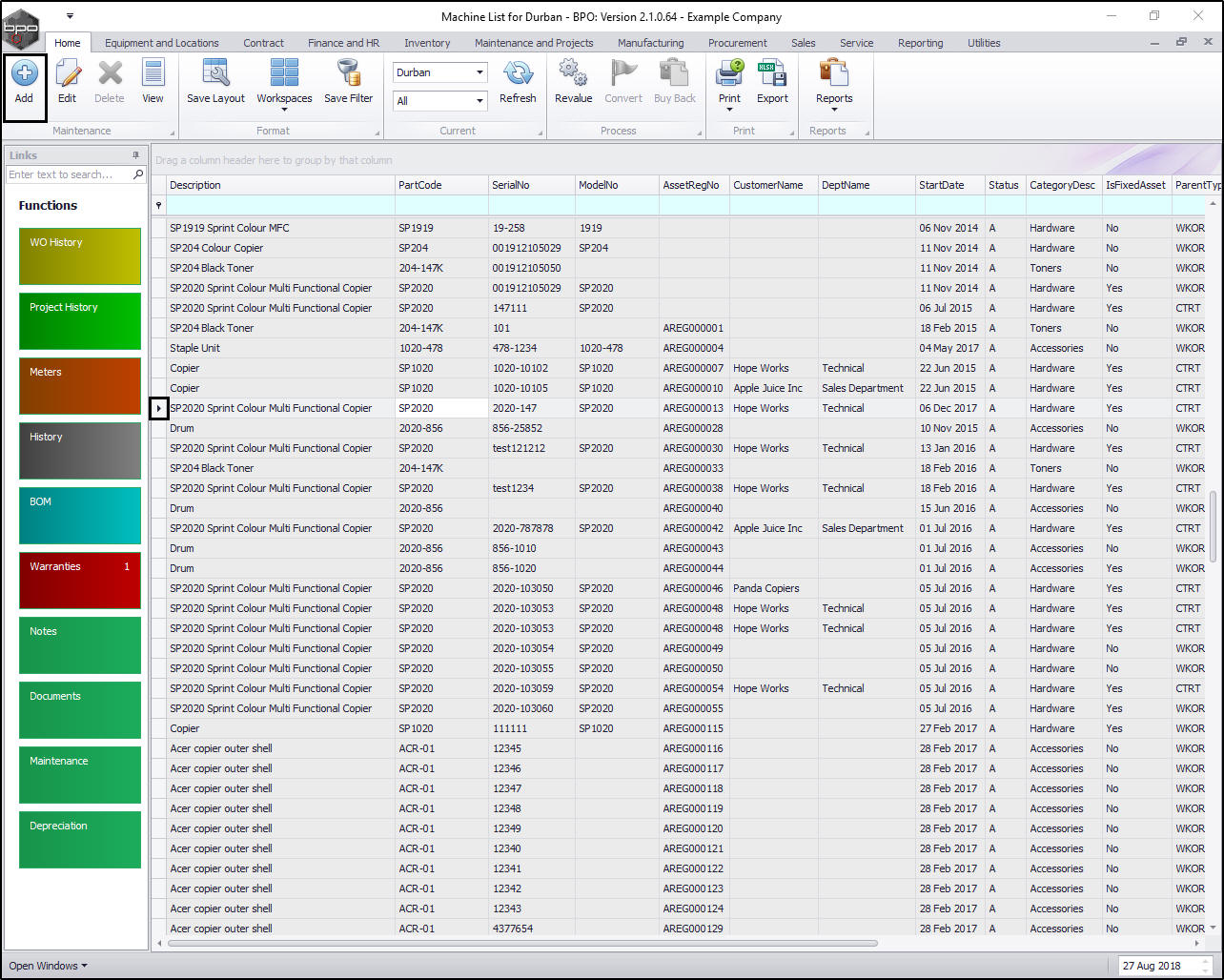Pin the Links panel

click(x=135, y=155)
